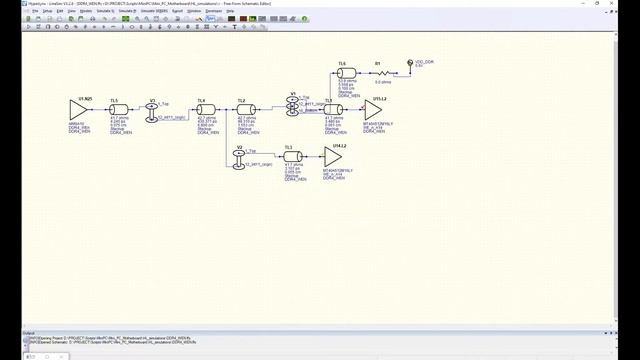Open the Window menu
This screenshot has height=360, width=640.
pyautogui.click(x=194, y=11)
